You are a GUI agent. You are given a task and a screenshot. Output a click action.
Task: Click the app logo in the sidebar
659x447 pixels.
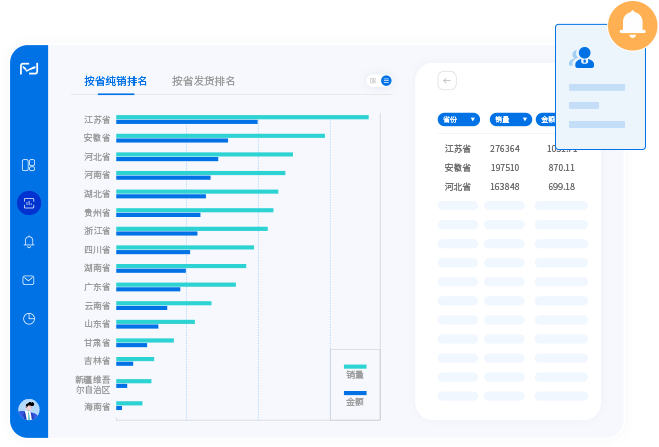(29, 69)
